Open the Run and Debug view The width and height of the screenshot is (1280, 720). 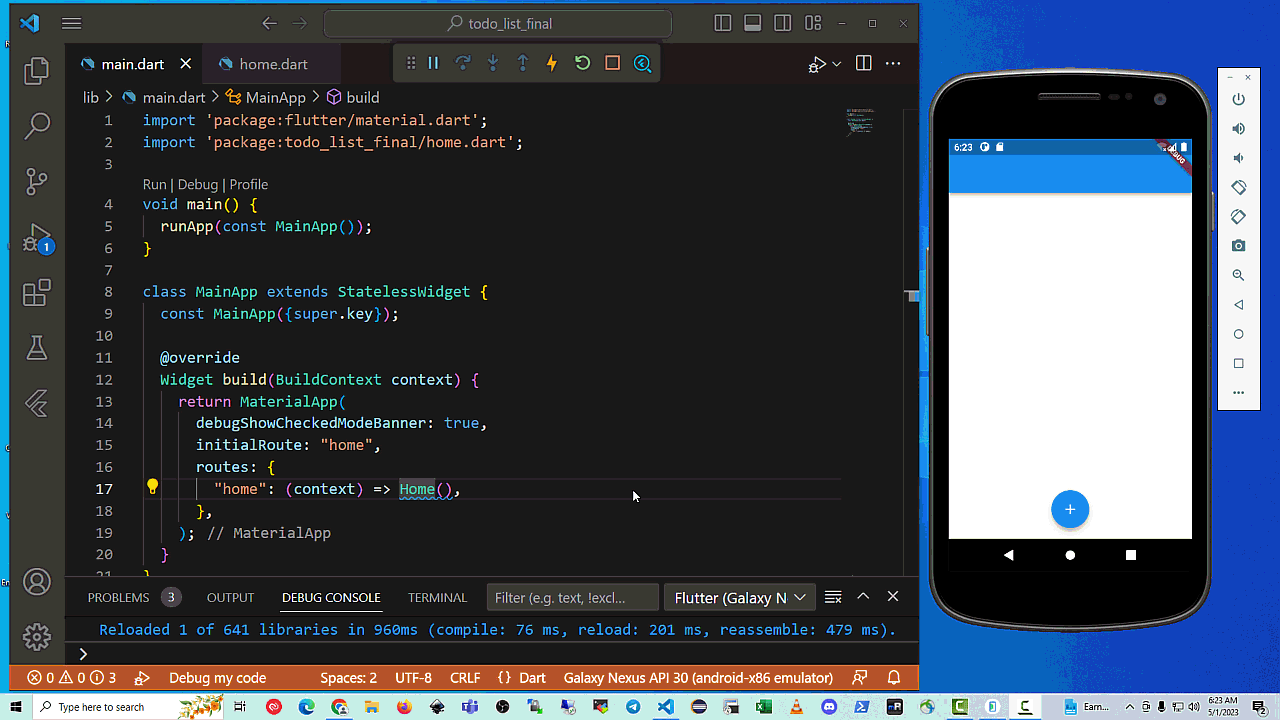click(x=37, y=238)
